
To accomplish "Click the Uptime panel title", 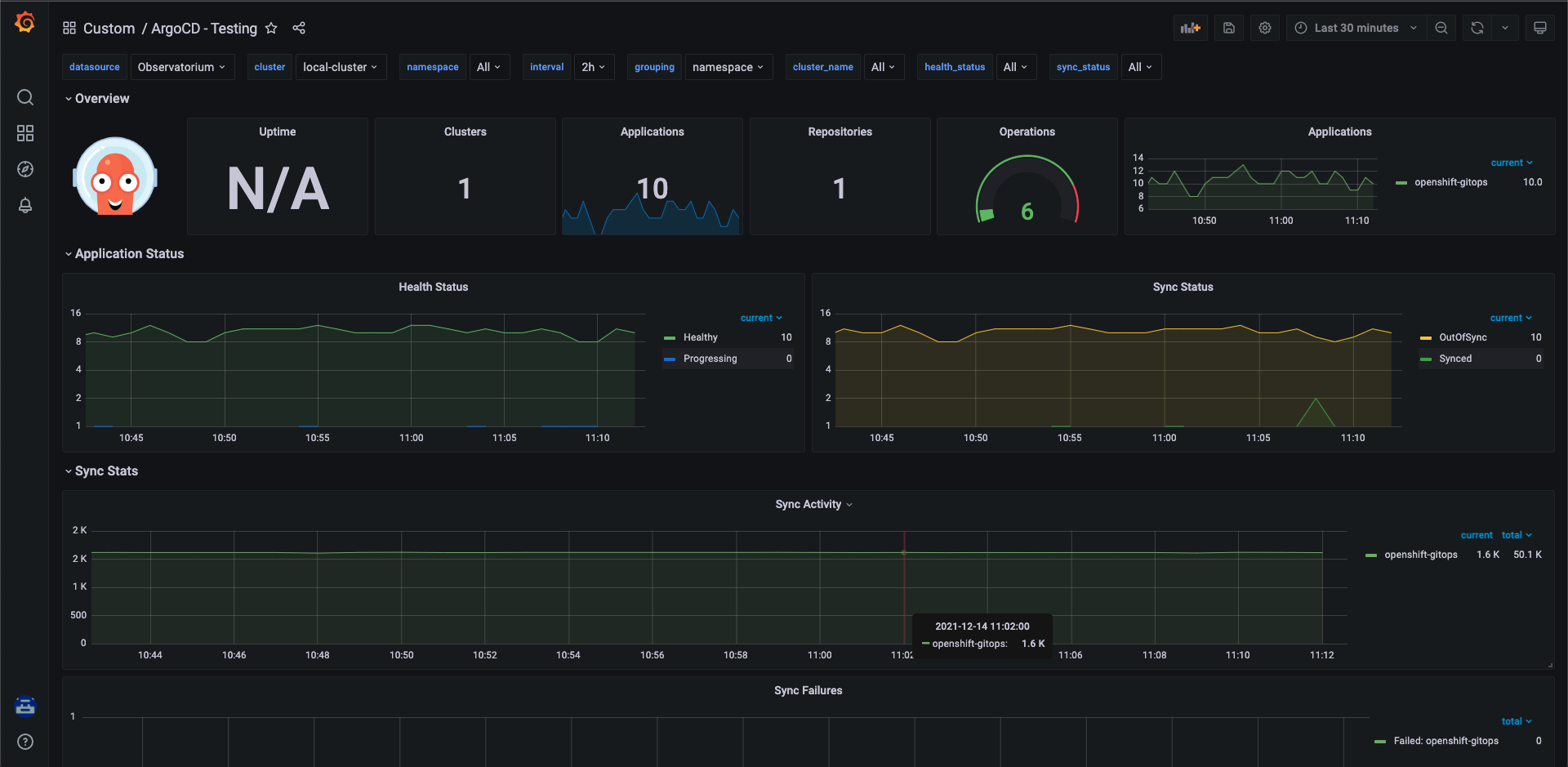I will pos(278,132).
